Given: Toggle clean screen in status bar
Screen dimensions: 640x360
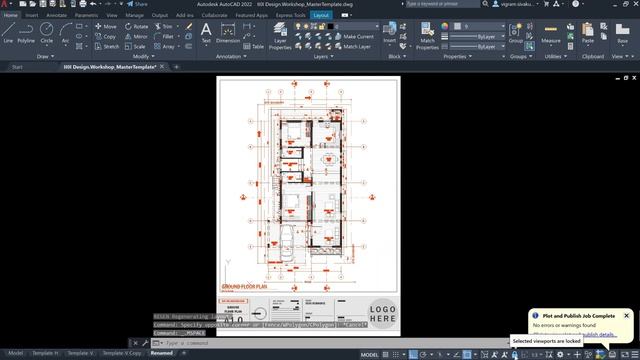Looking at the screenshot, I should pos(625,355).
